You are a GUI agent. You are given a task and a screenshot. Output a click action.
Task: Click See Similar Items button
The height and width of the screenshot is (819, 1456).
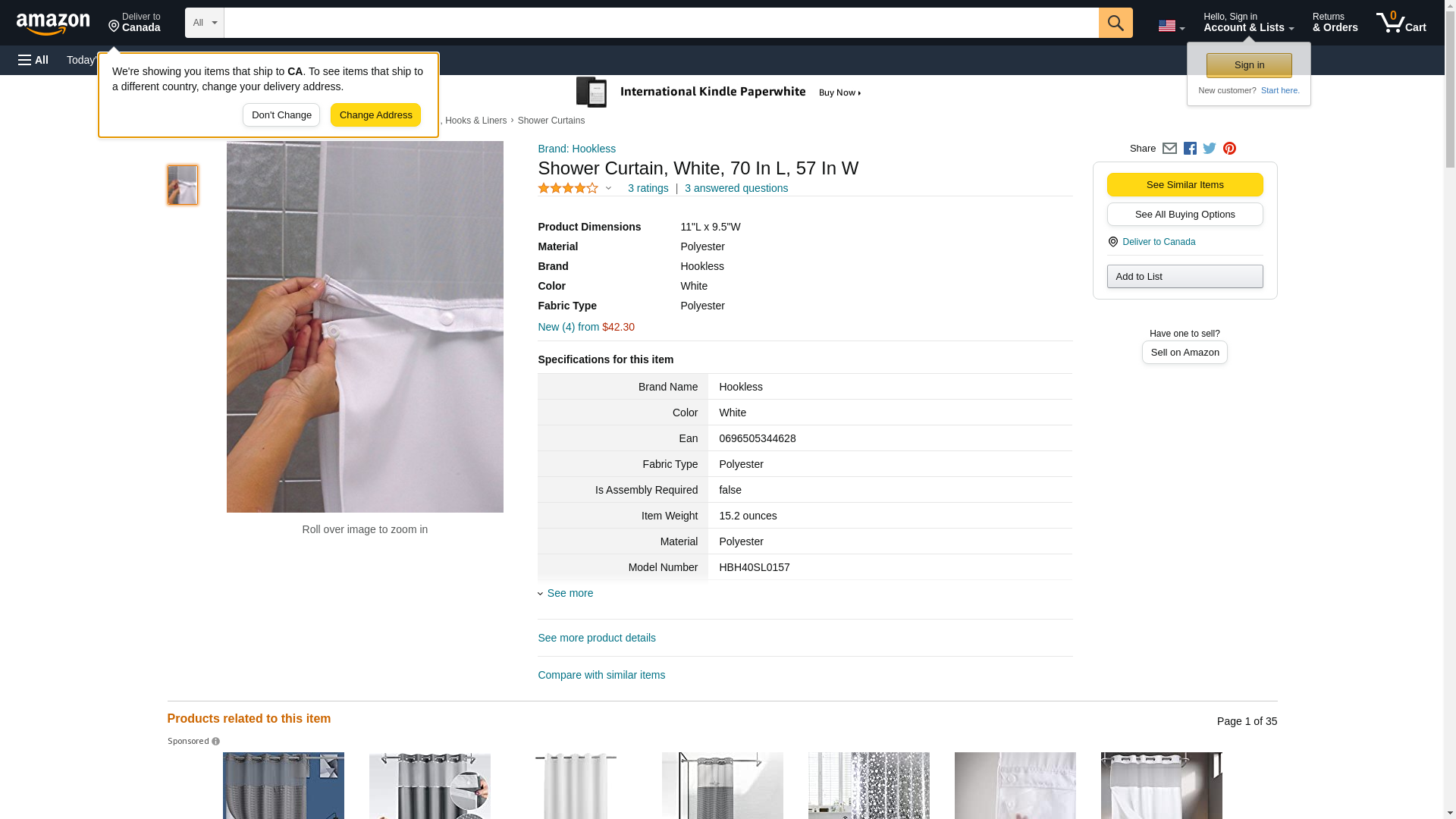click(x=1185, y=185)
